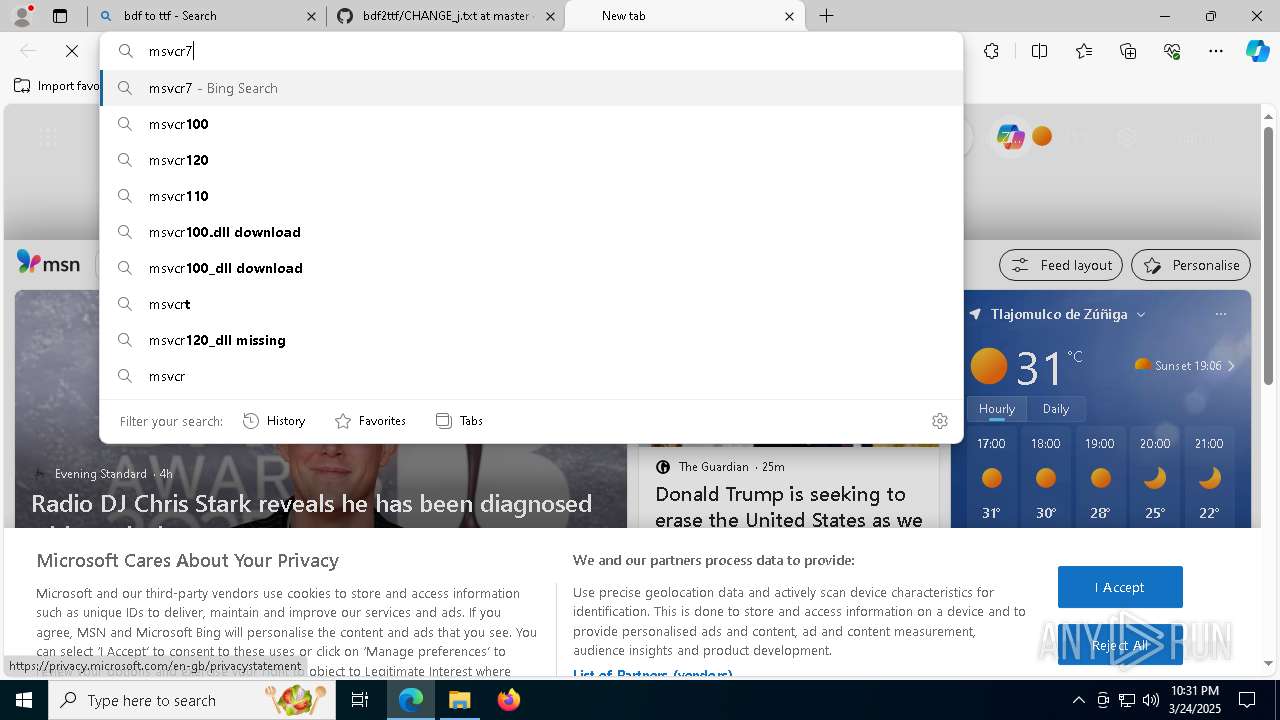Image resolution: width=1280 pixels, height=720 pixels.
Task: Click the MSN logo
Action: coord(48,263)
